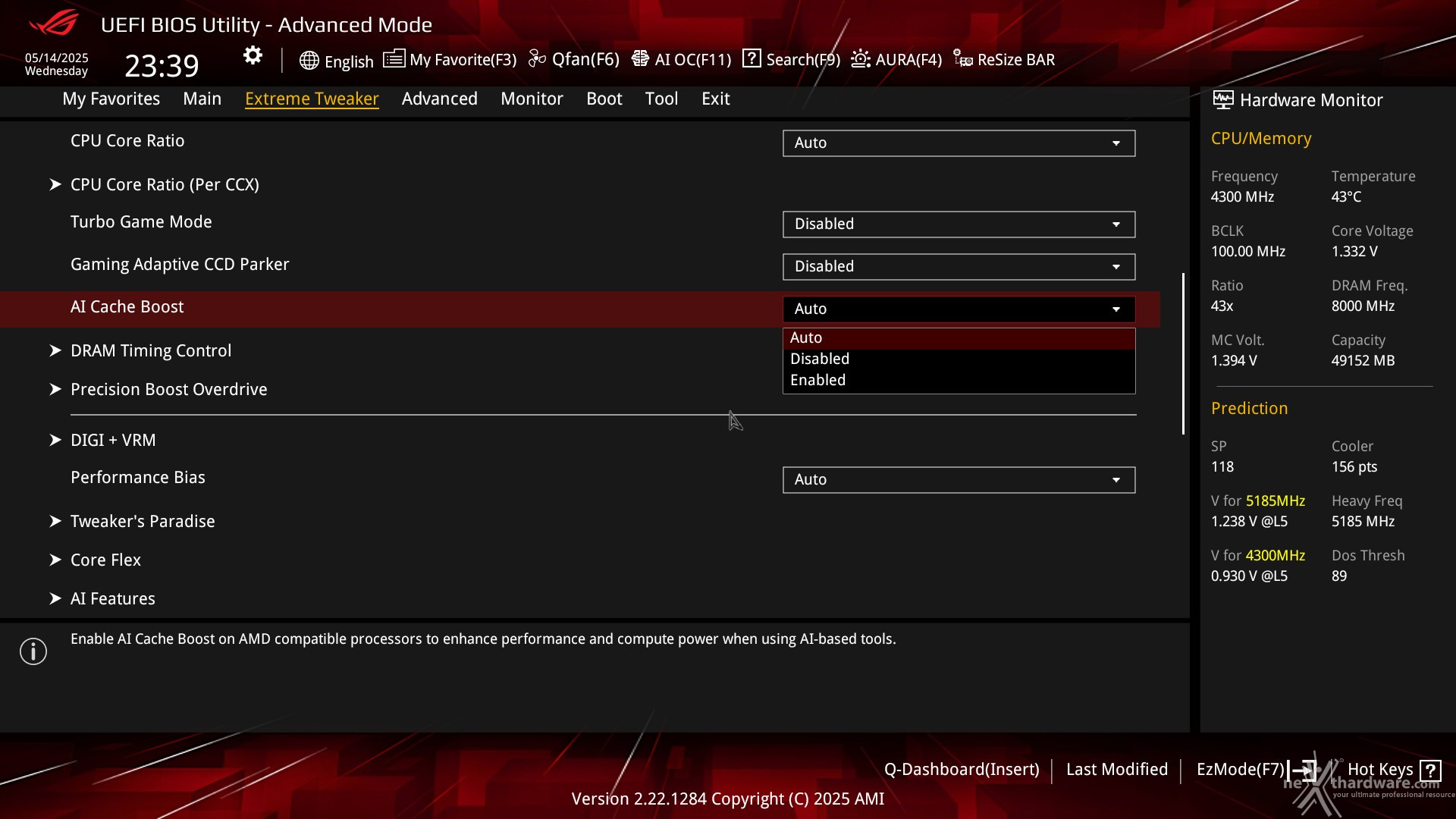Switch to Main tab
1456x819 pixels.
[202, 99]
